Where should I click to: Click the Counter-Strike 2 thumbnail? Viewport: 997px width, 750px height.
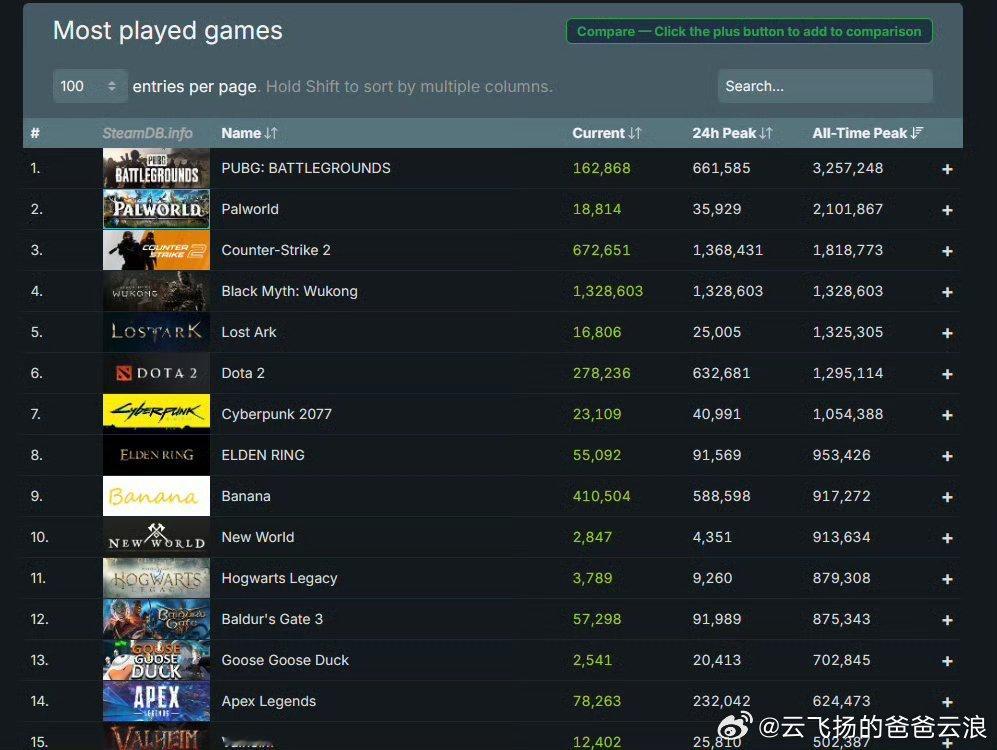(x=156, y=250)
